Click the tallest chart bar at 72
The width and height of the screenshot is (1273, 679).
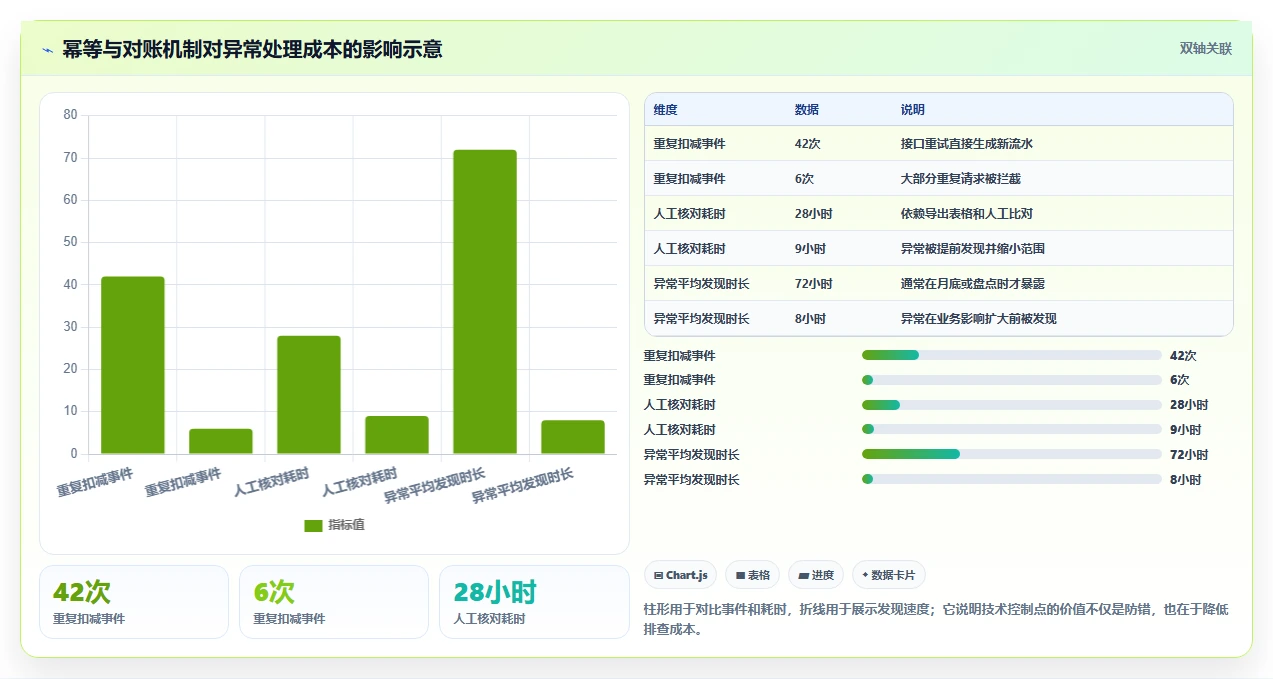point(485,302)
